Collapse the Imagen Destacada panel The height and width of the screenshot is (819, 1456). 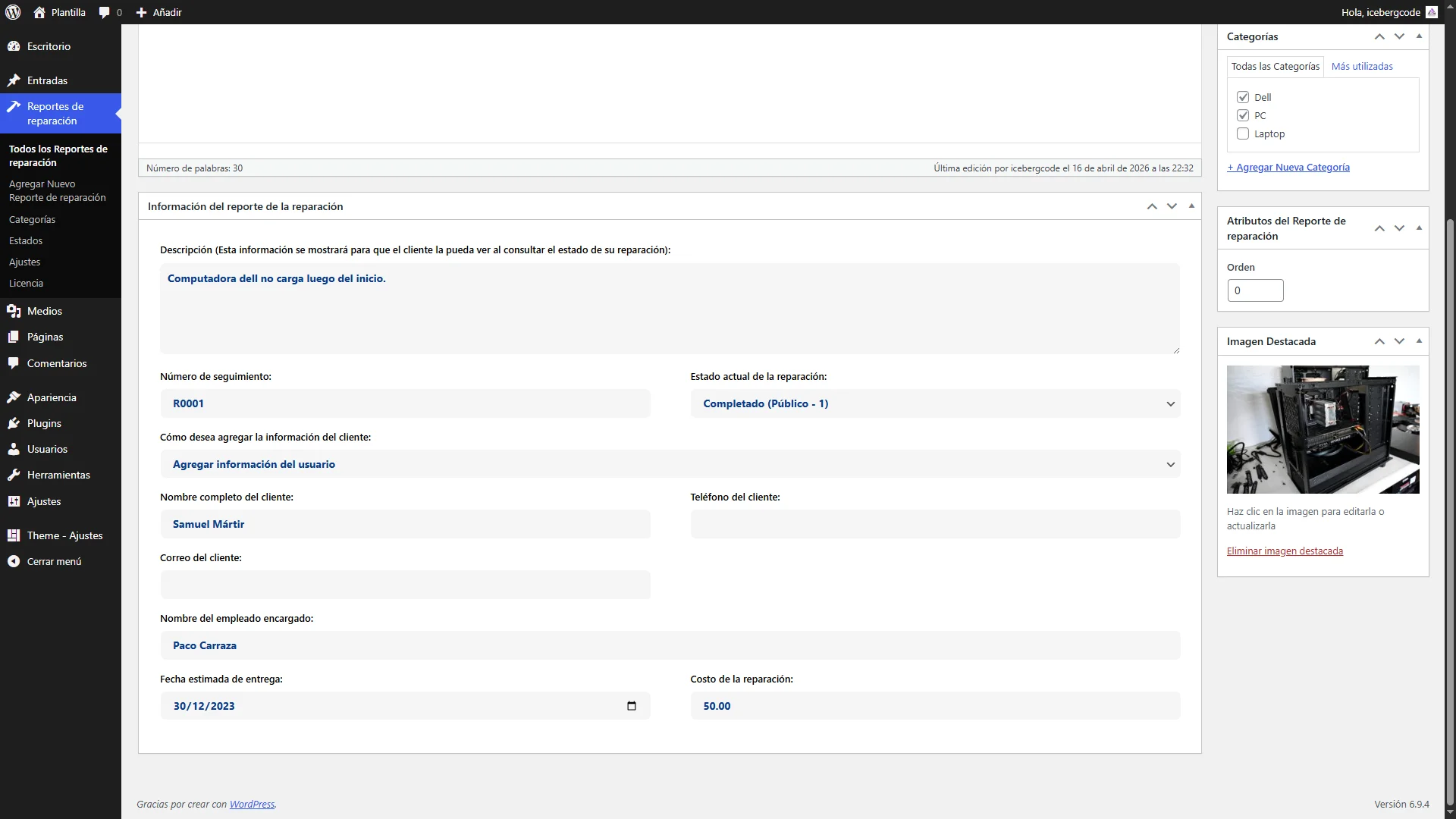(1419, 341)
